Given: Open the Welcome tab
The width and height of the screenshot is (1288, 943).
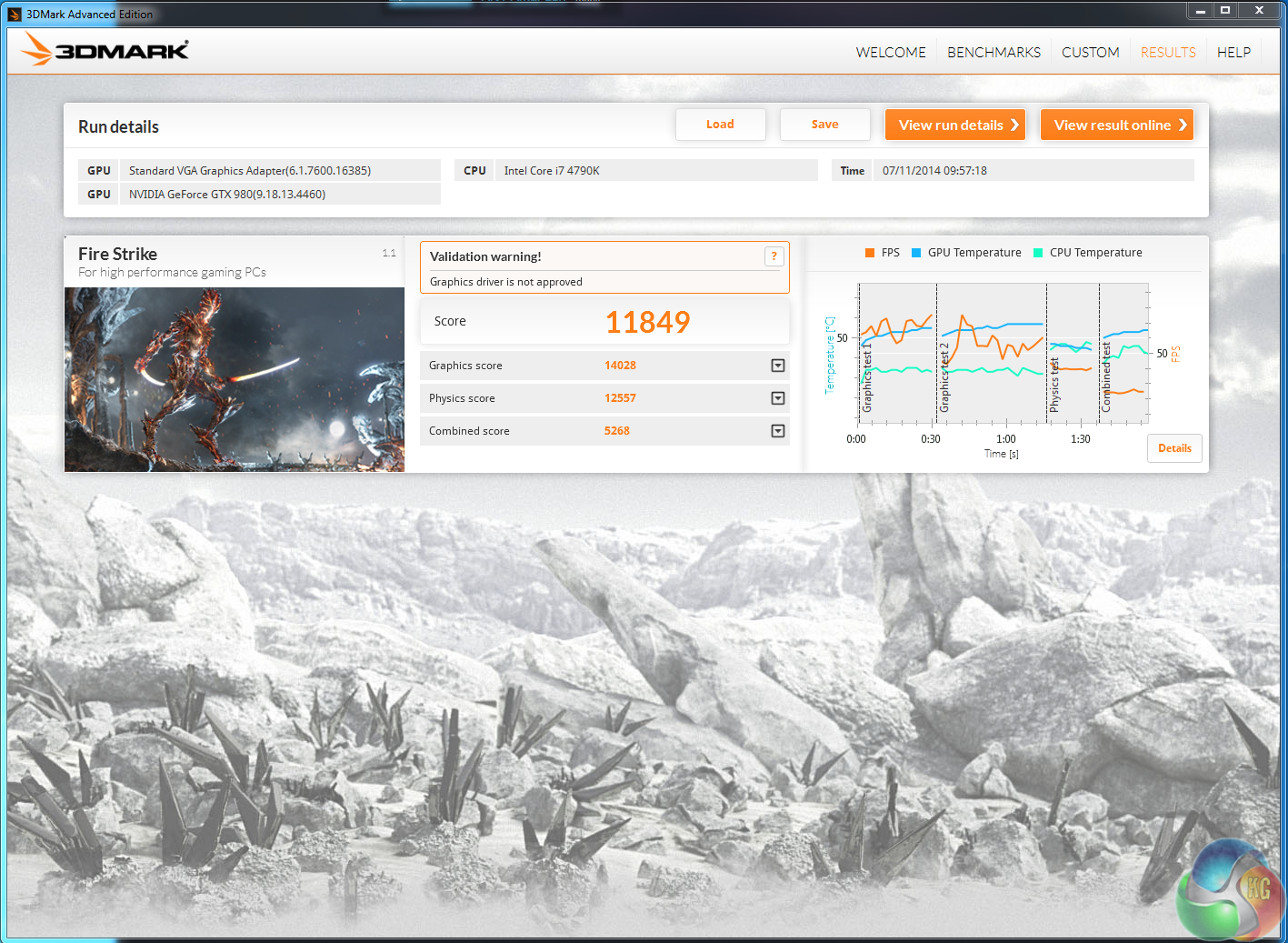Looking at the screenshot, I should pyautogui.click(x=890, y=53).
